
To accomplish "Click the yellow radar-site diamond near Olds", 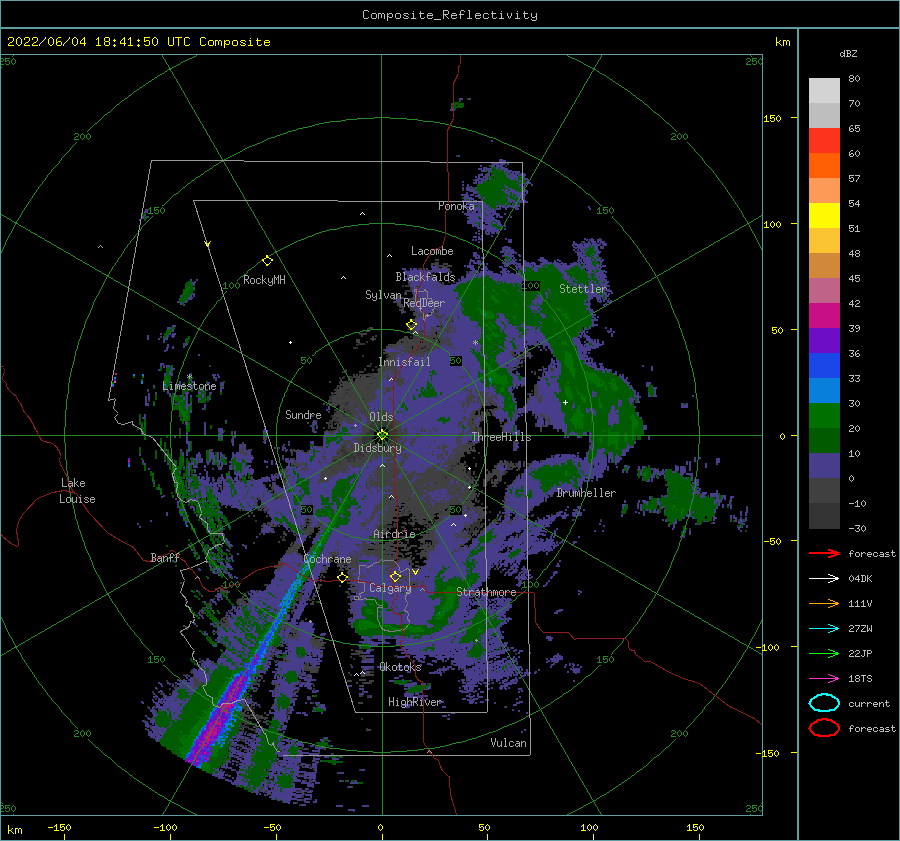I will tap(382, 435).
